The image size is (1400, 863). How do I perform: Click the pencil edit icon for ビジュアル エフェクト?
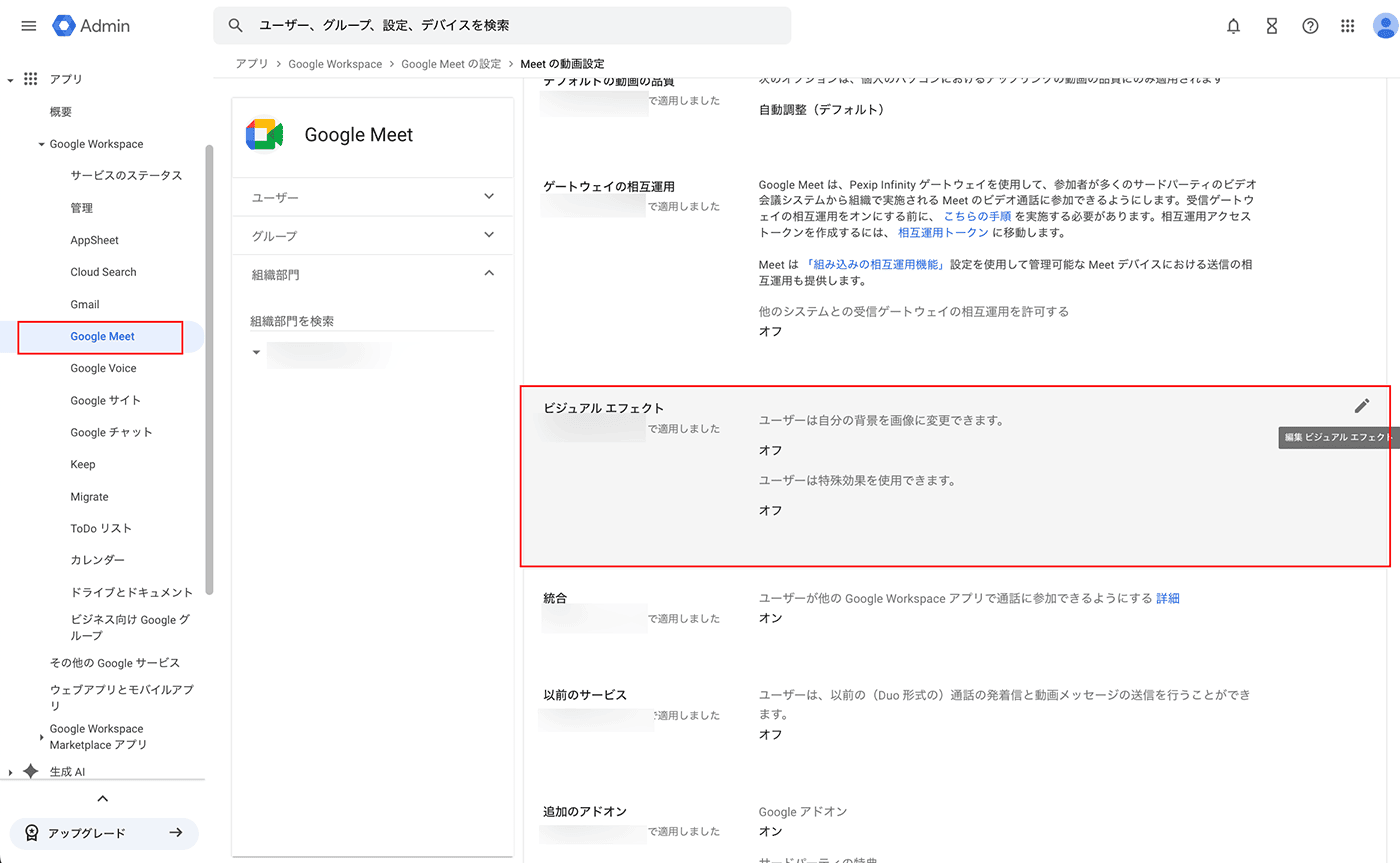(x=1361, y=406)
